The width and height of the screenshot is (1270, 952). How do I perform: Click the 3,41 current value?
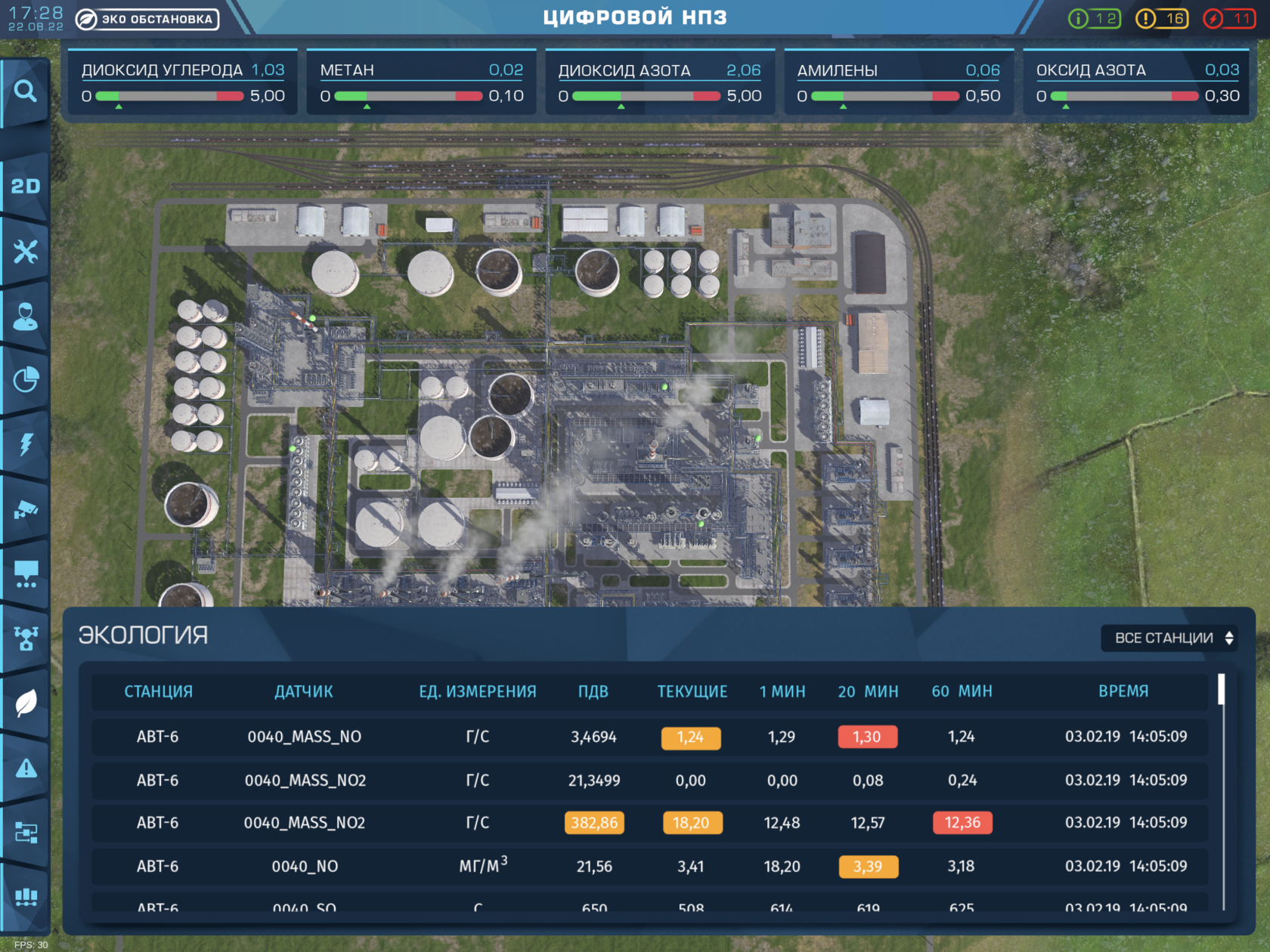[691, 867]
